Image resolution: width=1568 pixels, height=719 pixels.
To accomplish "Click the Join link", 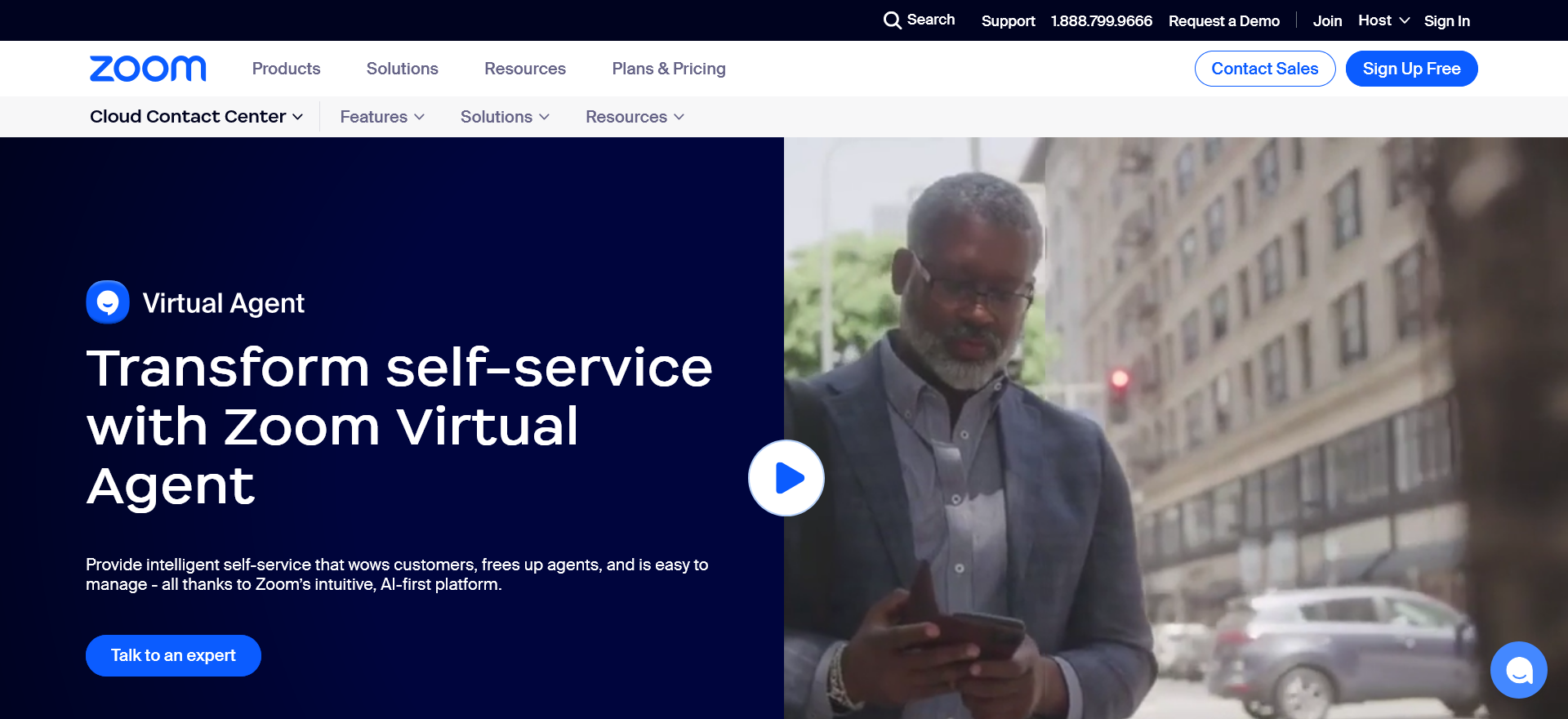I will [1327, 20].
